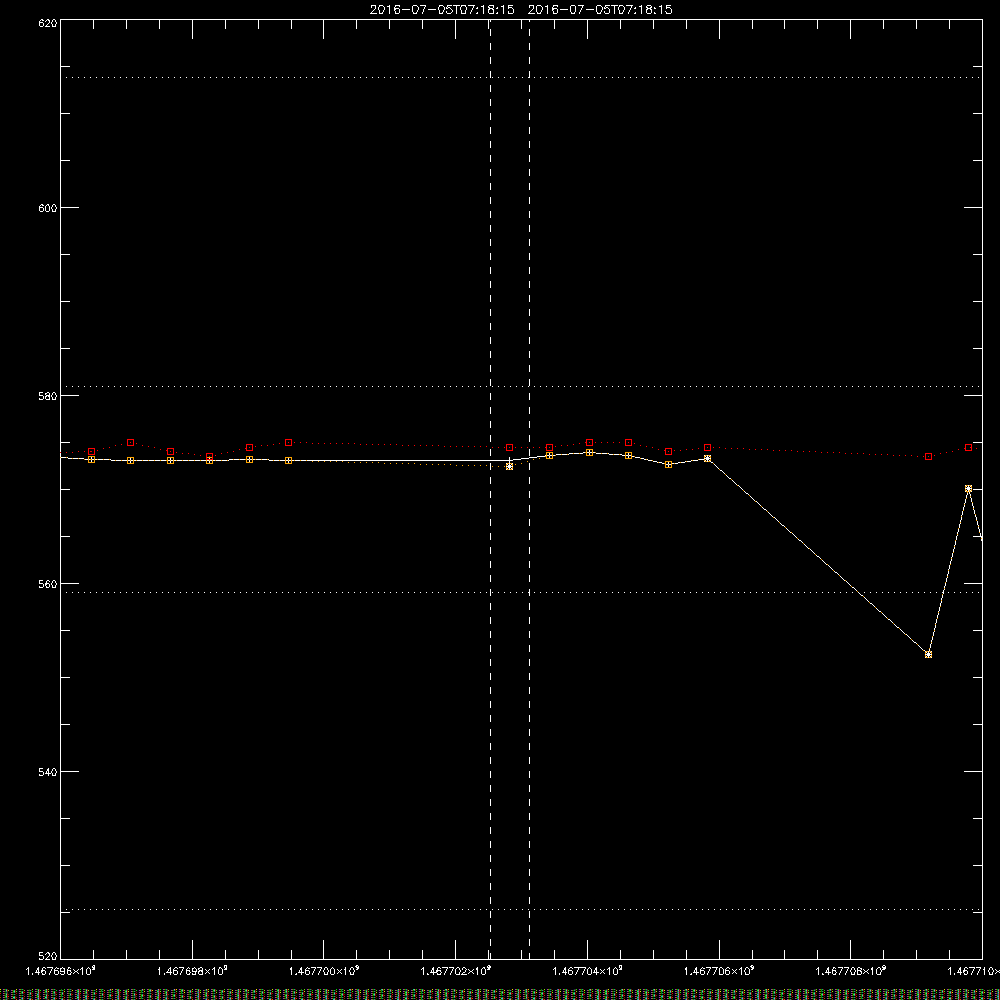Select x-axis label 1.467696×10⁹
This screenshot has height=1000, width=1000.
coord(60,971)
